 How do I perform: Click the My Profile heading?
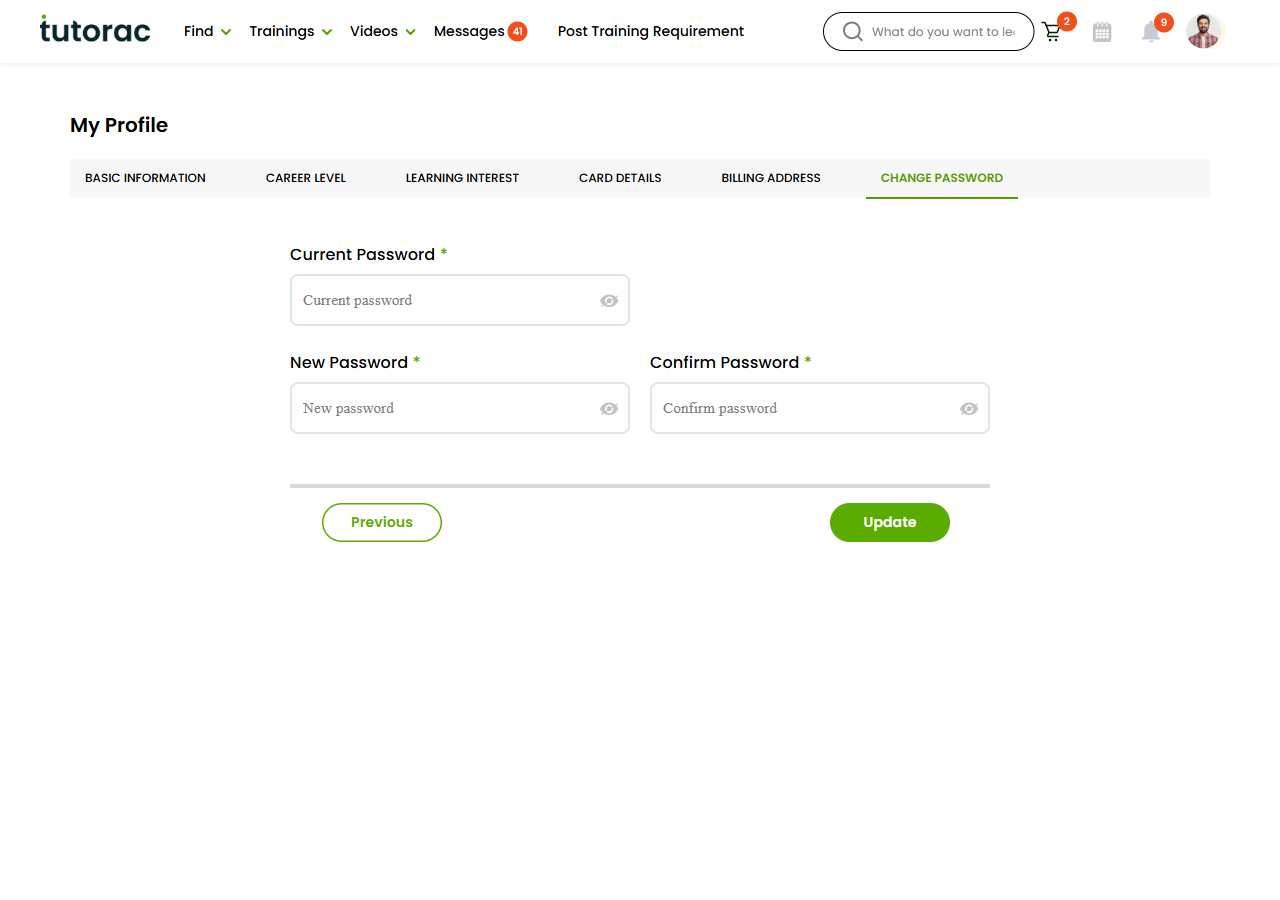[119, 125]
